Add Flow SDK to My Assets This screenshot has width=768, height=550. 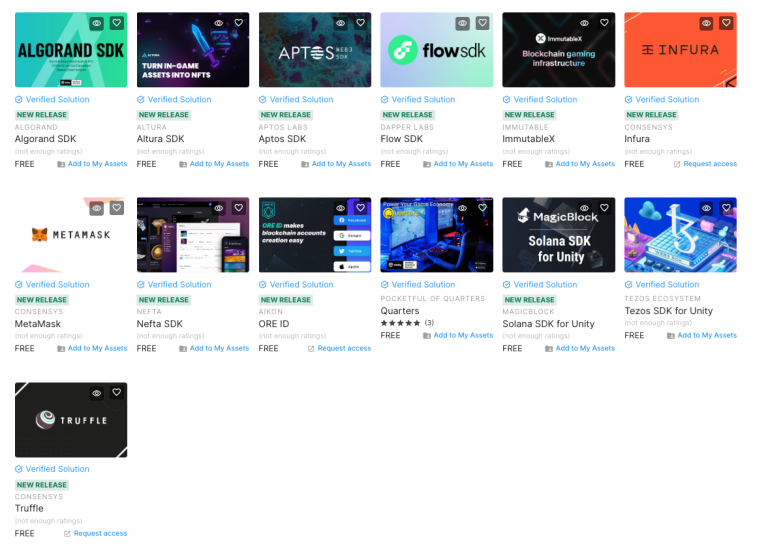click(458, 164)
